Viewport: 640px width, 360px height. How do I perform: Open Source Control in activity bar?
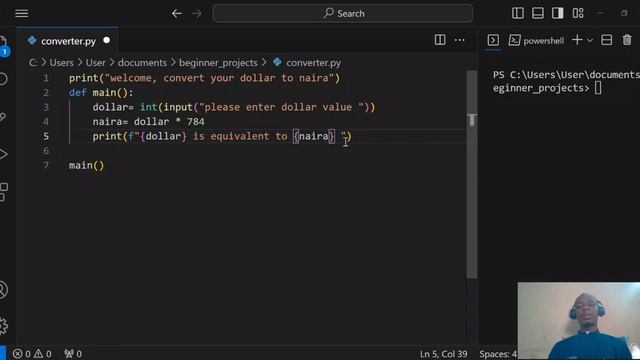click(3, 117)
